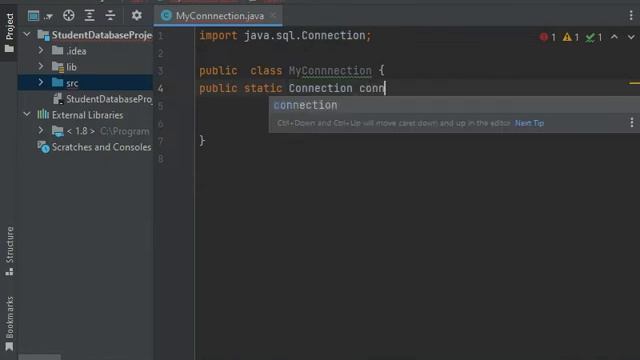The image size is (640, 360).
Task: Open the editor tabs more-options menu
Action: (631, 16)
